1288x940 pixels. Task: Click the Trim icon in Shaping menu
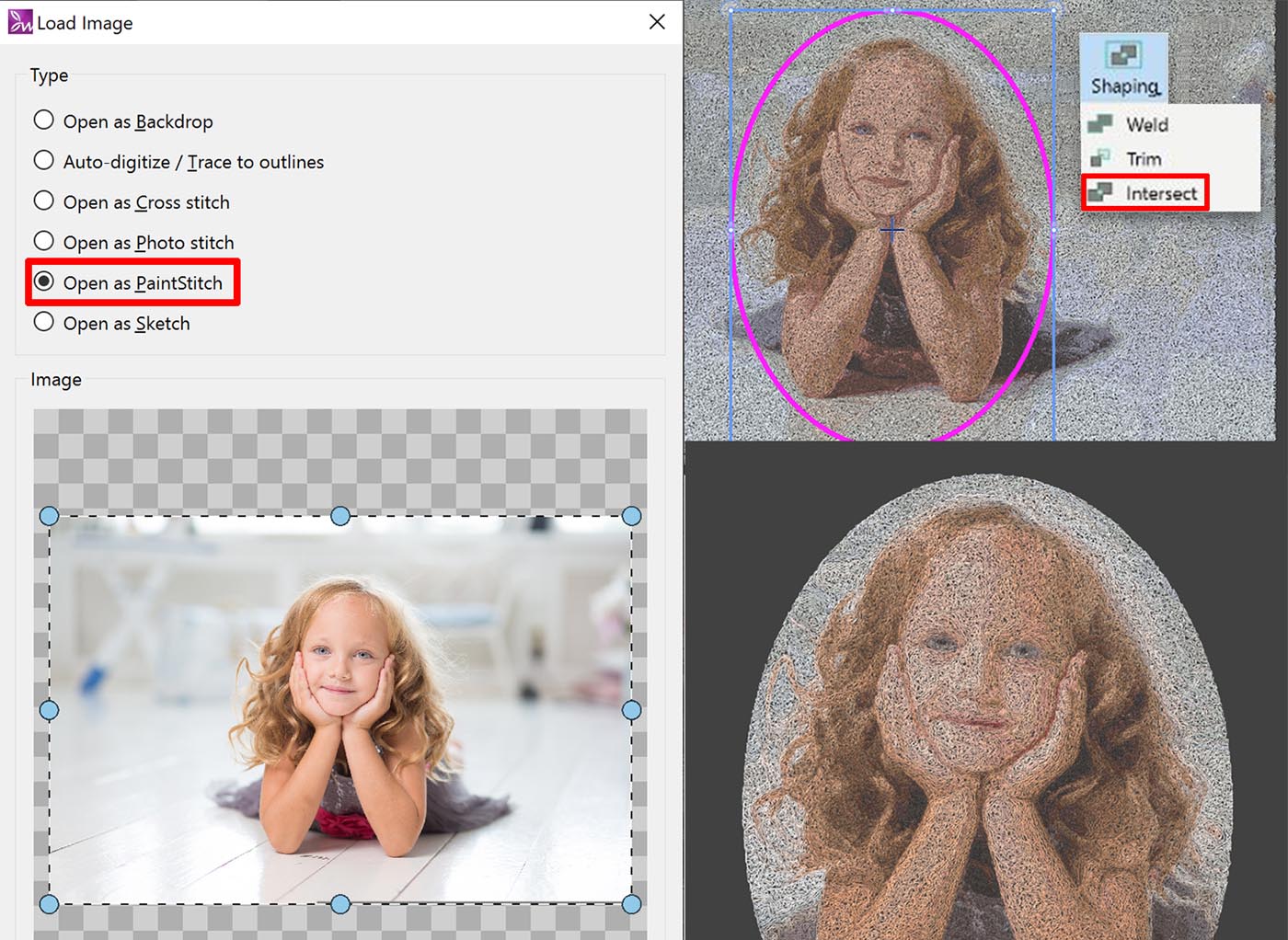[1099, 159]
